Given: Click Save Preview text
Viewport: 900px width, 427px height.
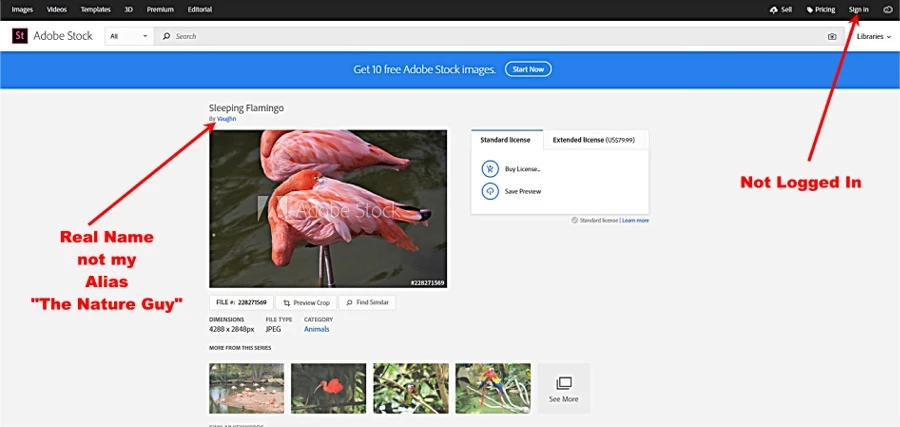Looking at the screenshot, I should click(523, 192).
